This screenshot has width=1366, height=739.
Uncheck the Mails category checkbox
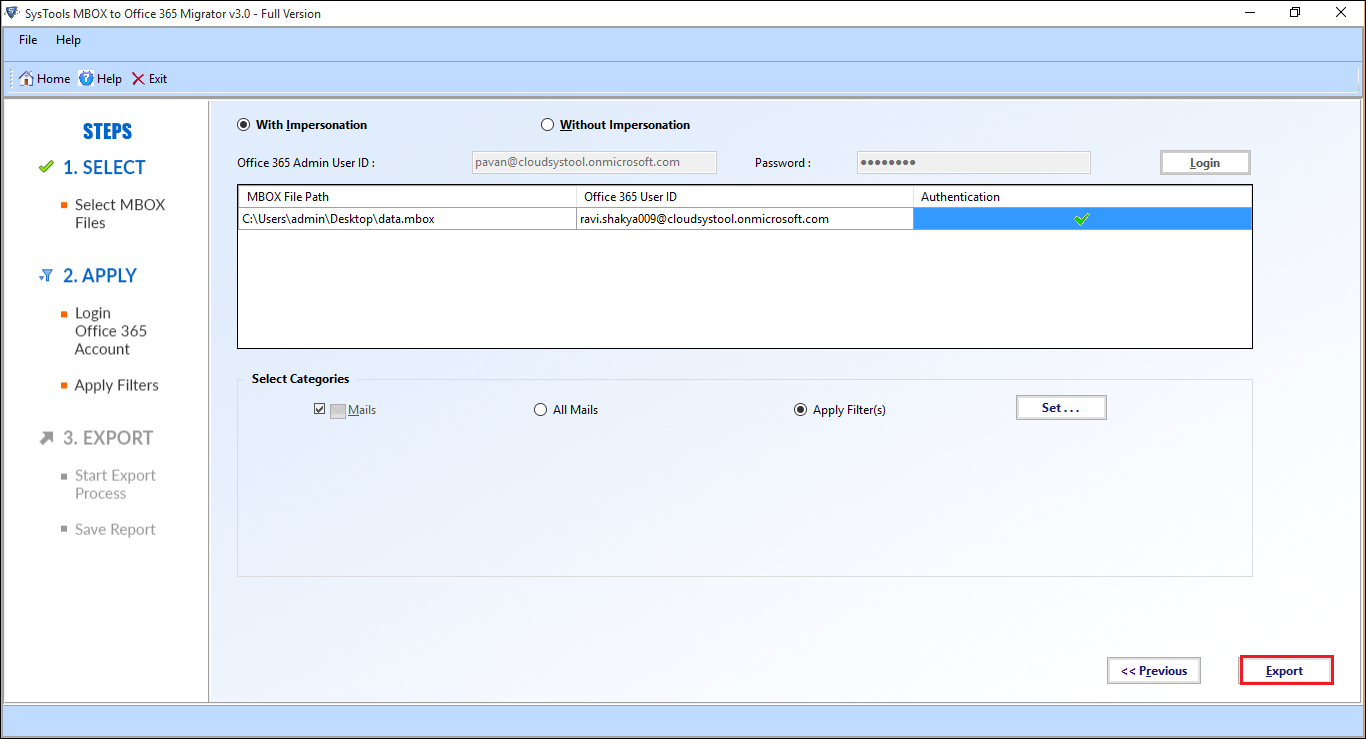click(x=320, y=409)
